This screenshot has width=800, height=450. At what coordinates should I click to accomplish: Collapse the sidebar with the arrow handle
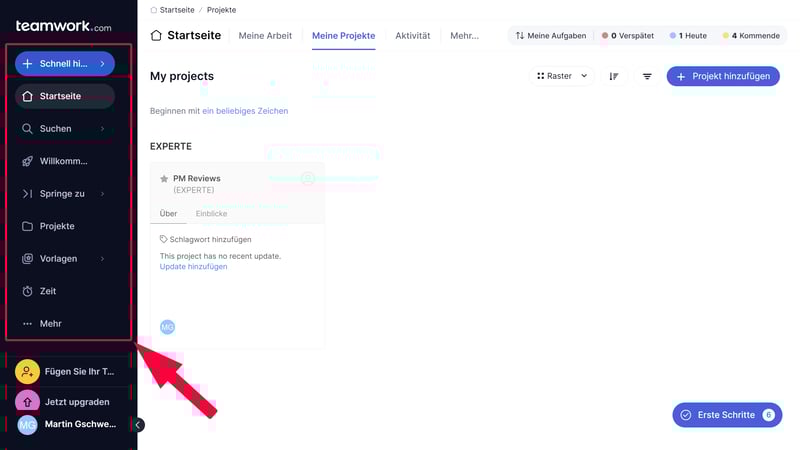click(x=138, y=424)
